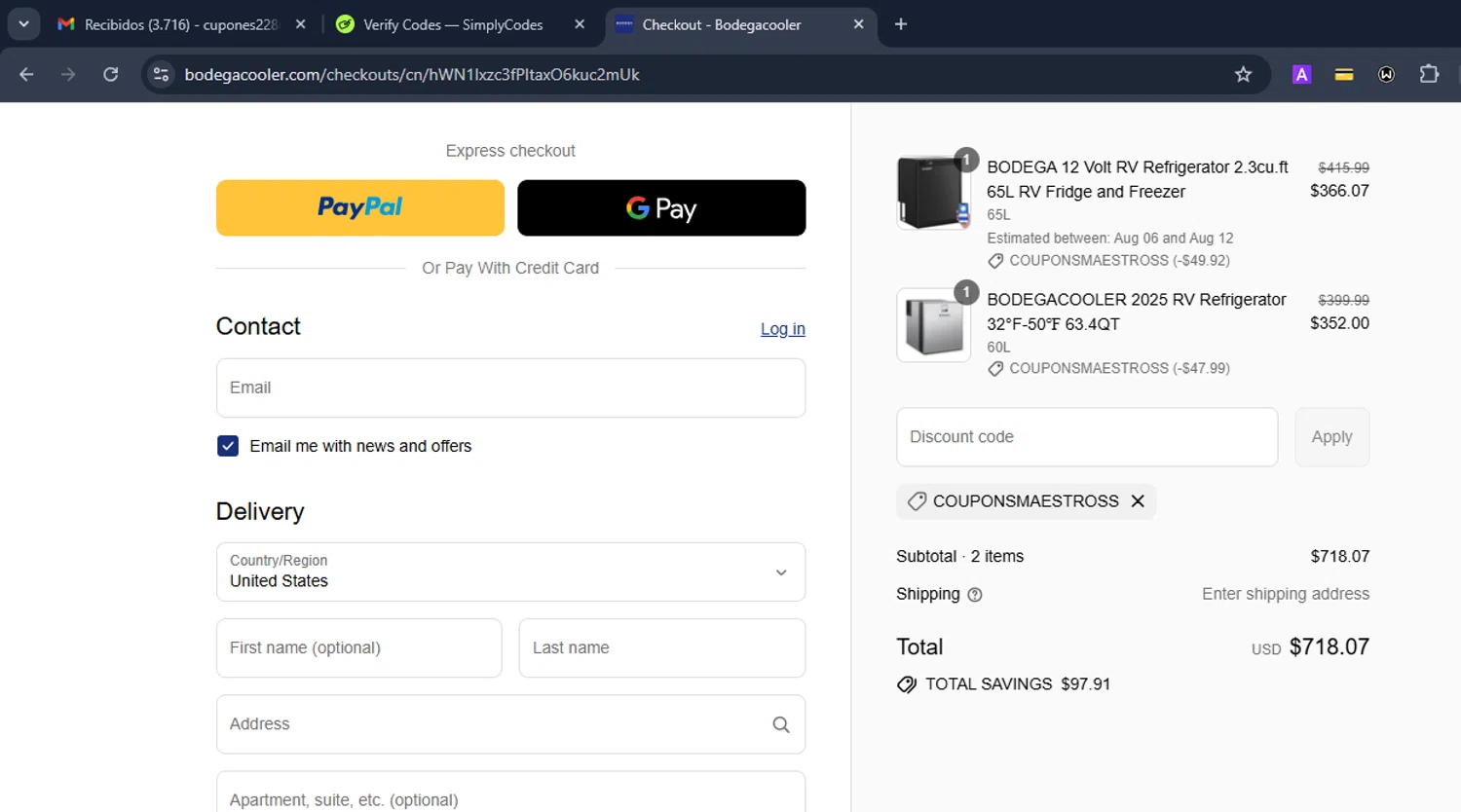Image resolution: width=1461 pixels, height=812 pixels.
Task: Click the Enter shipping address text
Action: click(1286, 594)
